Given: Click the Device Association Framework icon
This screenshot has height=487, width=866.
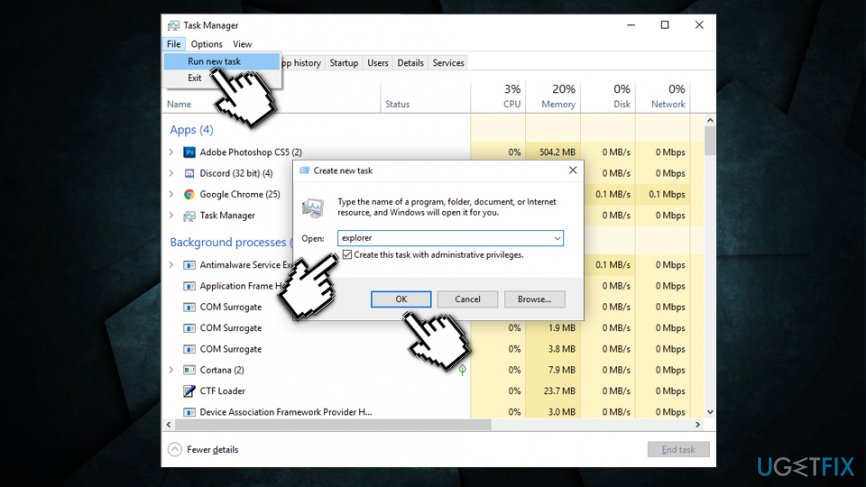Looking at the screenshot, I should [x=189, y=412].
